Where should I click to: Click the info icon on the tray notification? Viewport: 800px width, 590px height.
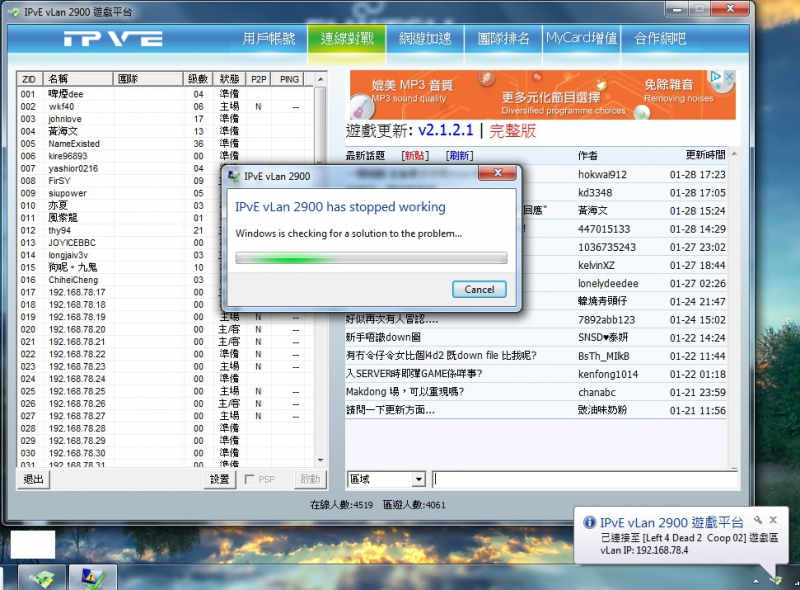590,521
